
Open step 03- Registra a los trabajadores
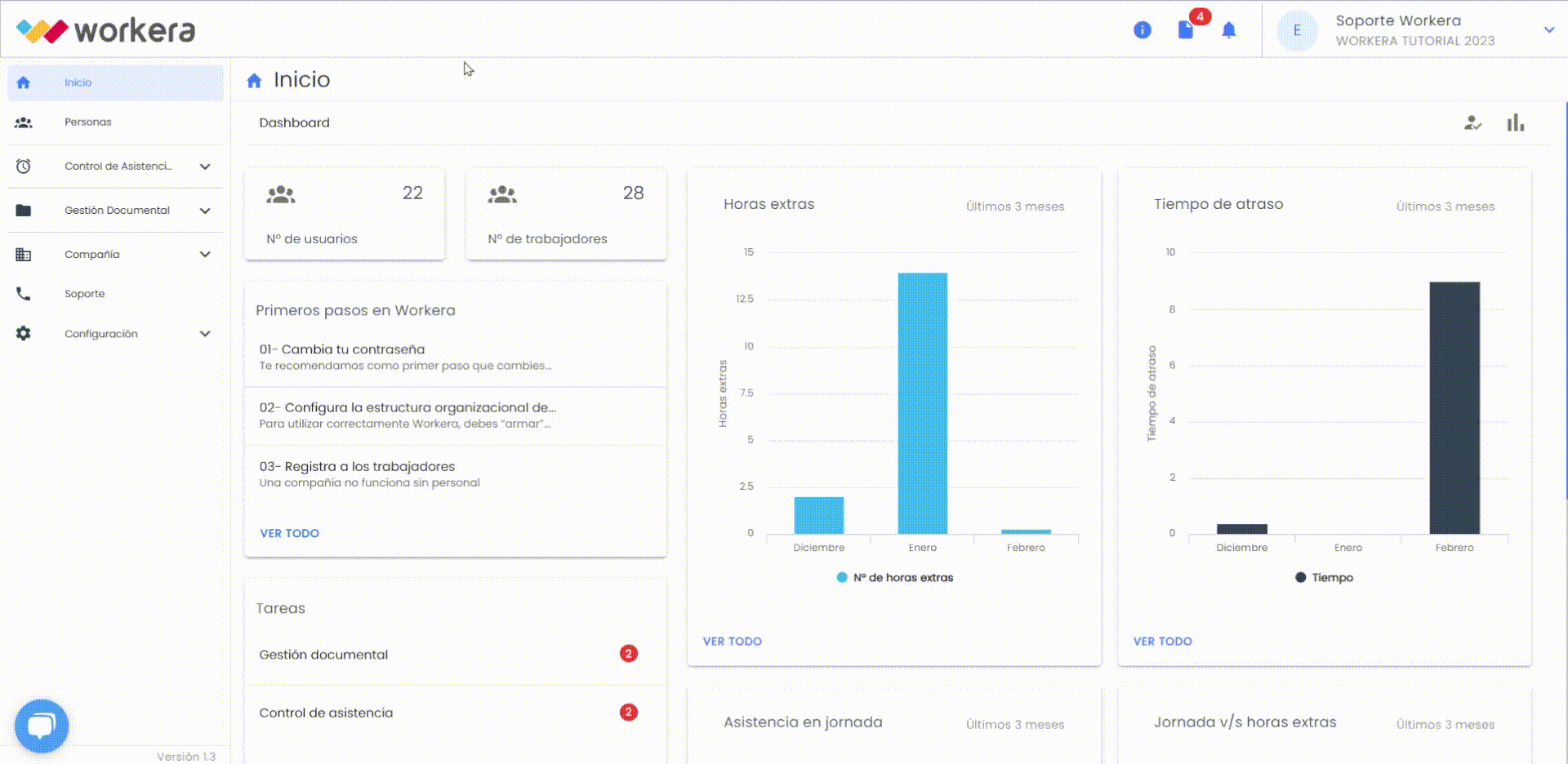click(456, 474)
